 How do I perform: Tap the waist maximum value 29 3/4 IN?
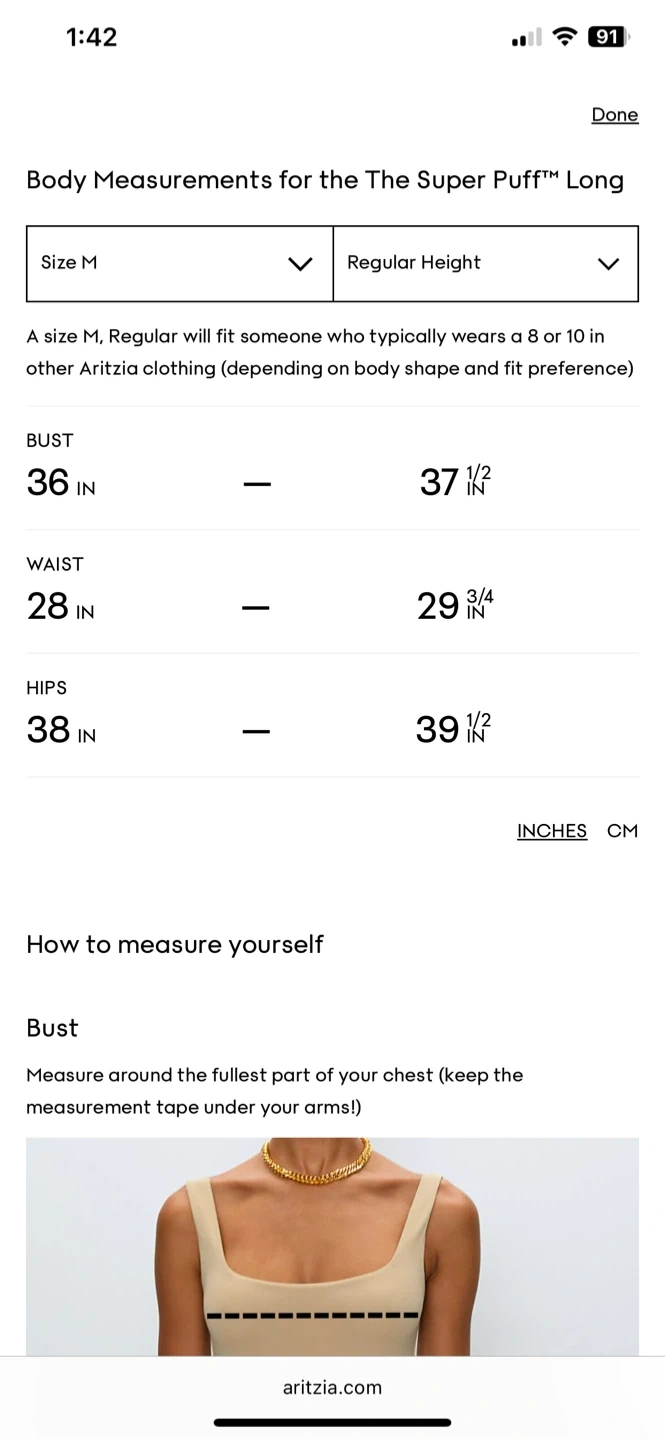pos(455,606)
